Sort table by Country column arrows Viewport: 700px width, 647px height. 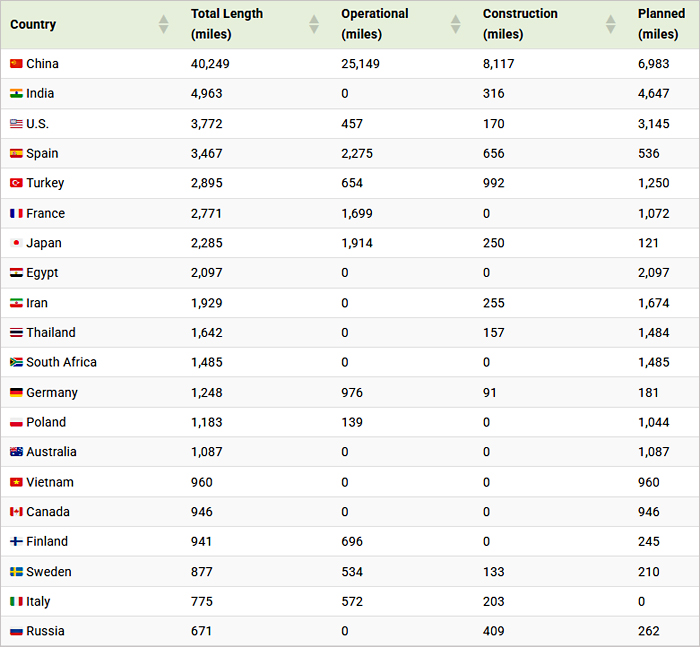(x=164, y=24)
